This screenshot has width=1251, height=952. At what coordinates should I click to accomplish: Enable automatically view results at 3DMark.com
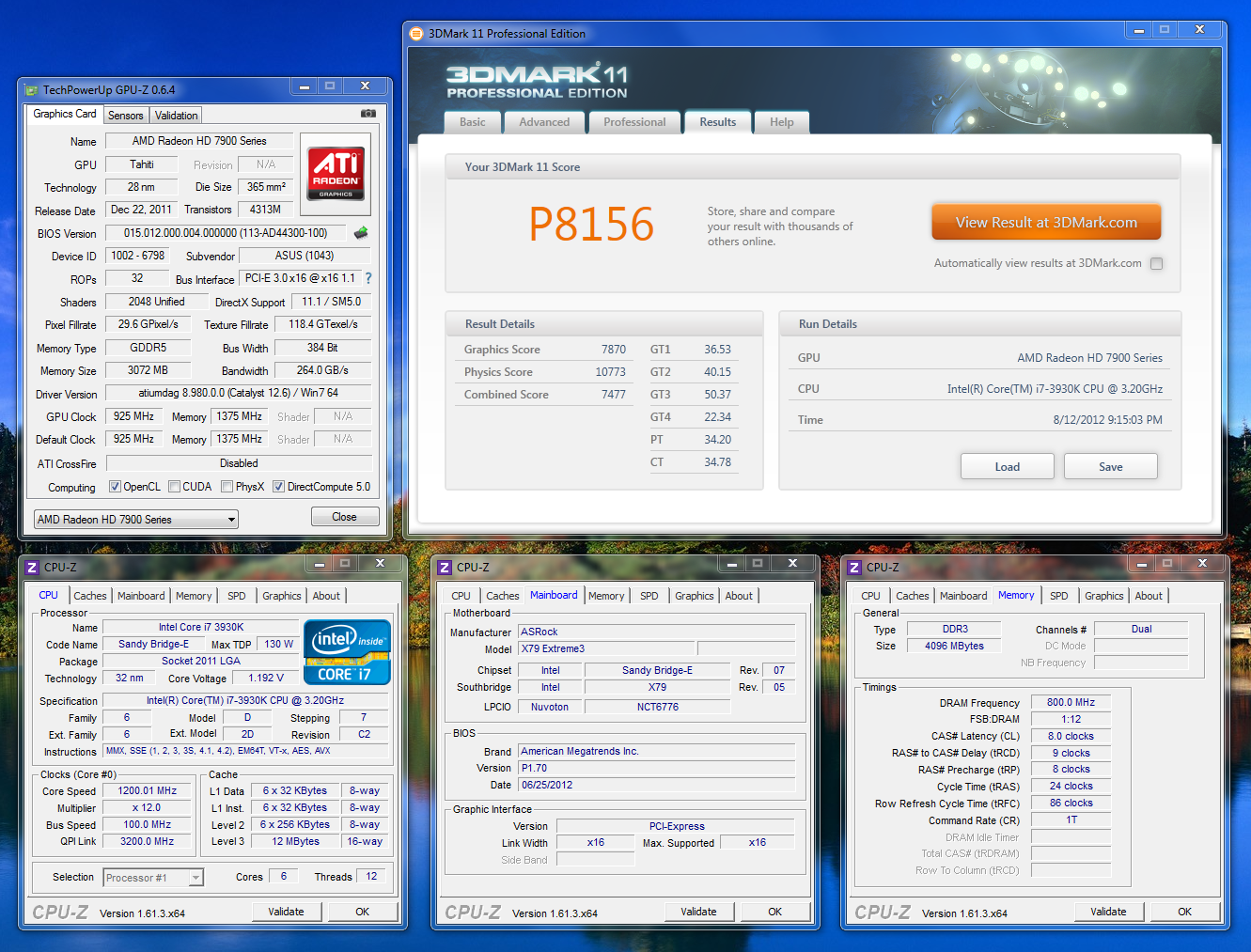(1157, 264)
